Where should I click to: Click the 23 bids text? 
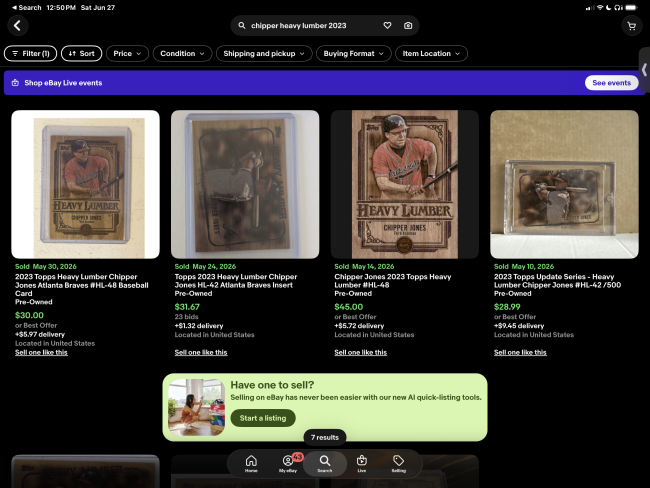[x=187, y=317]
